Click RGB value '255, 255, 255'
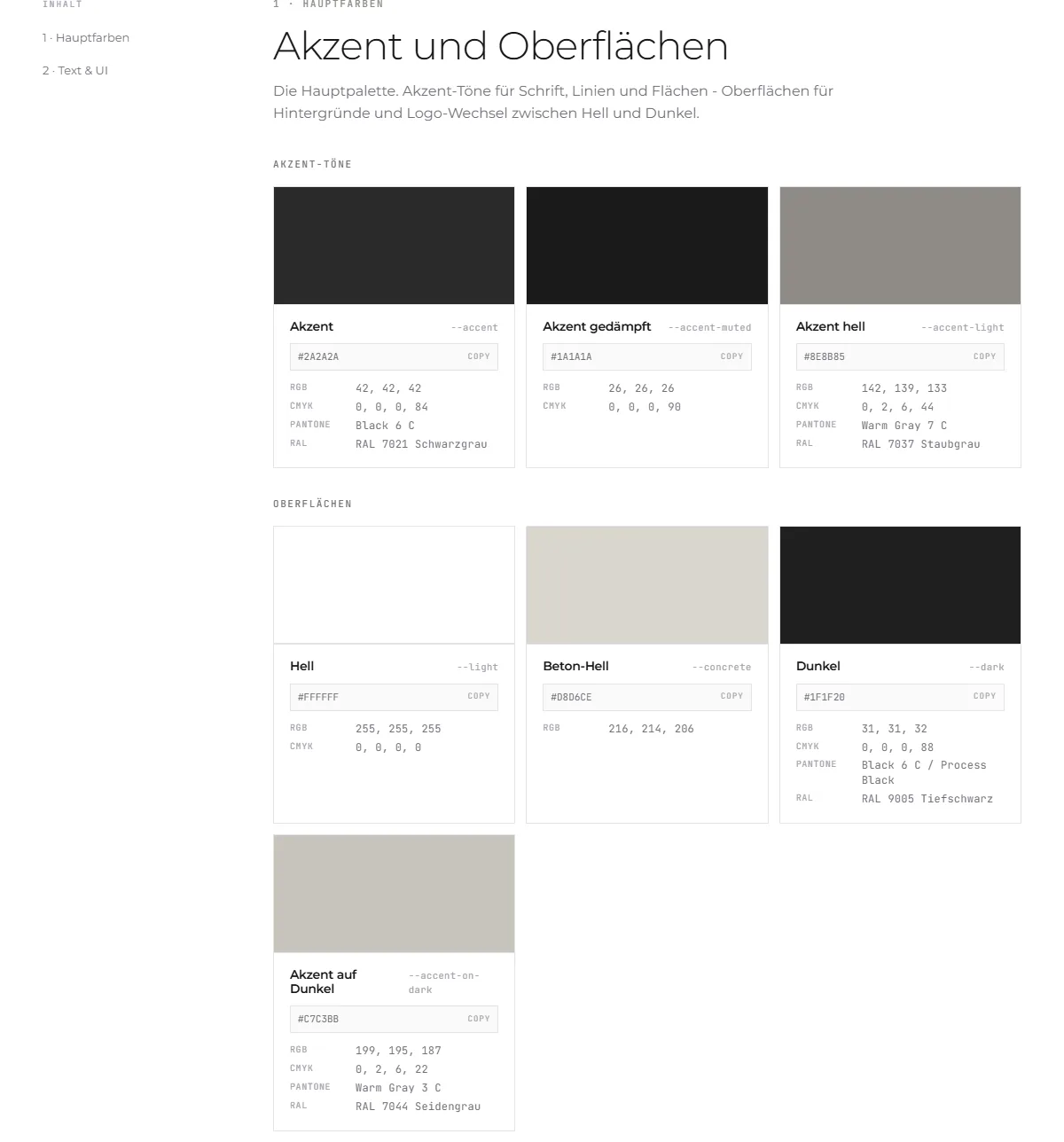The image size is (1064, 1142). click(398, 729)
